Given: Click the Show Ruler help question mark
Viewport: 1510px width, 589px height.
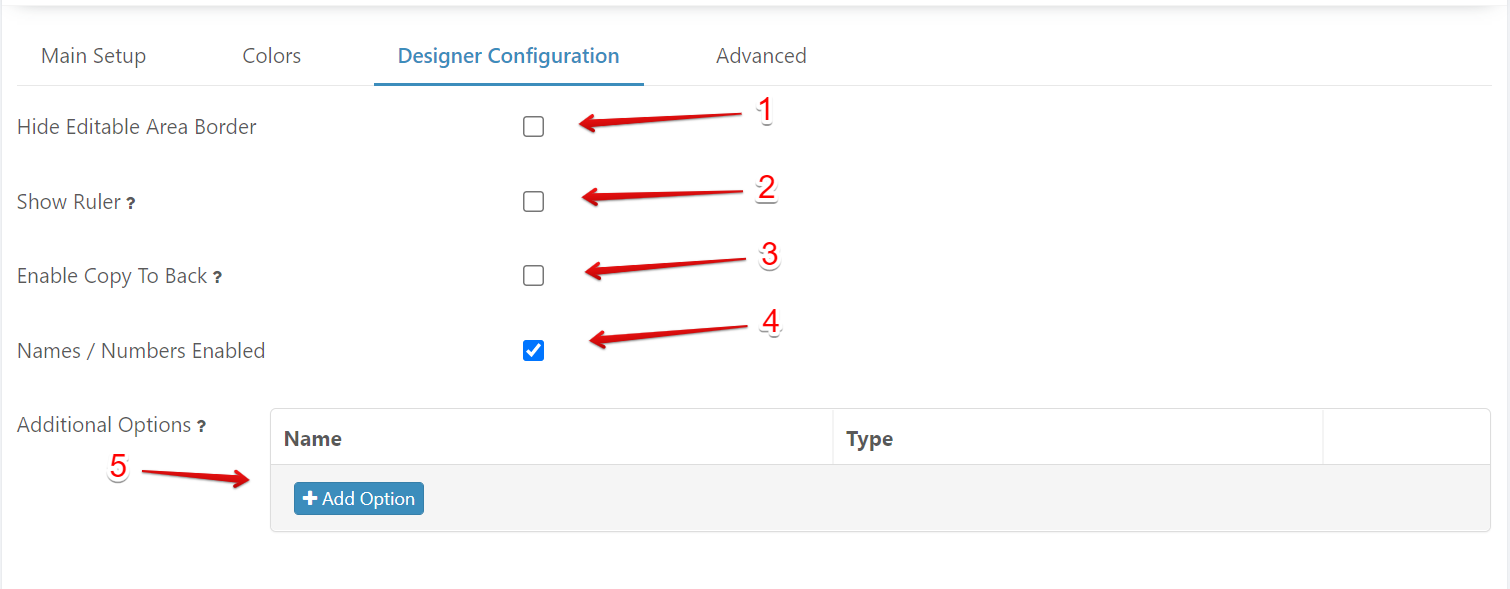Looking at the screenshot, I should (x=131, y=203).
